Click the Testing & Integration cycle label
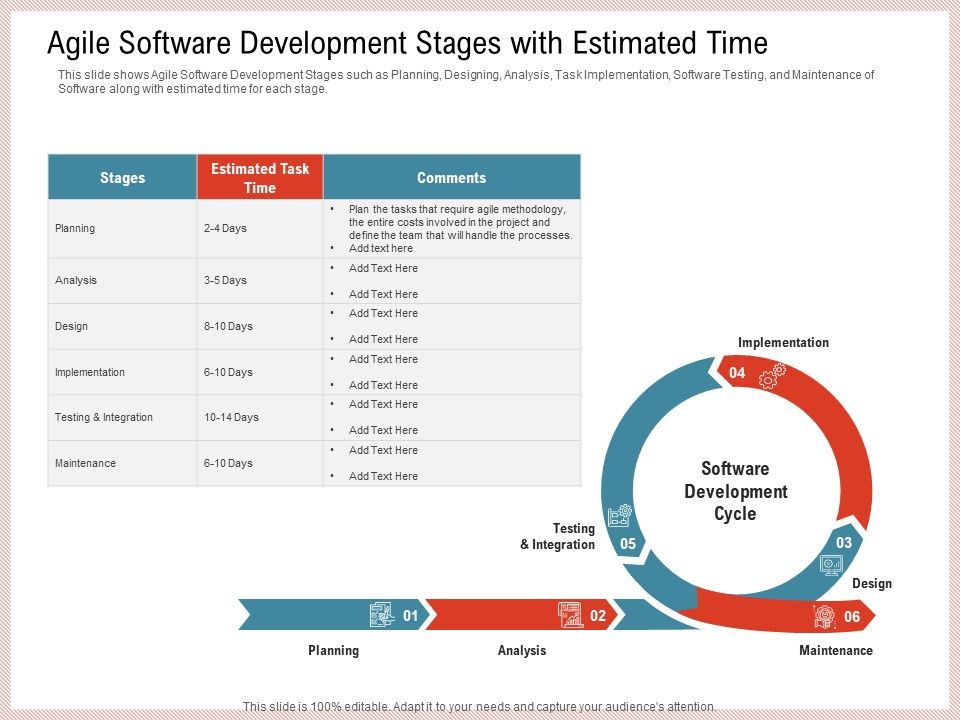This screenshot has width=960, height=720. (557, 536)
